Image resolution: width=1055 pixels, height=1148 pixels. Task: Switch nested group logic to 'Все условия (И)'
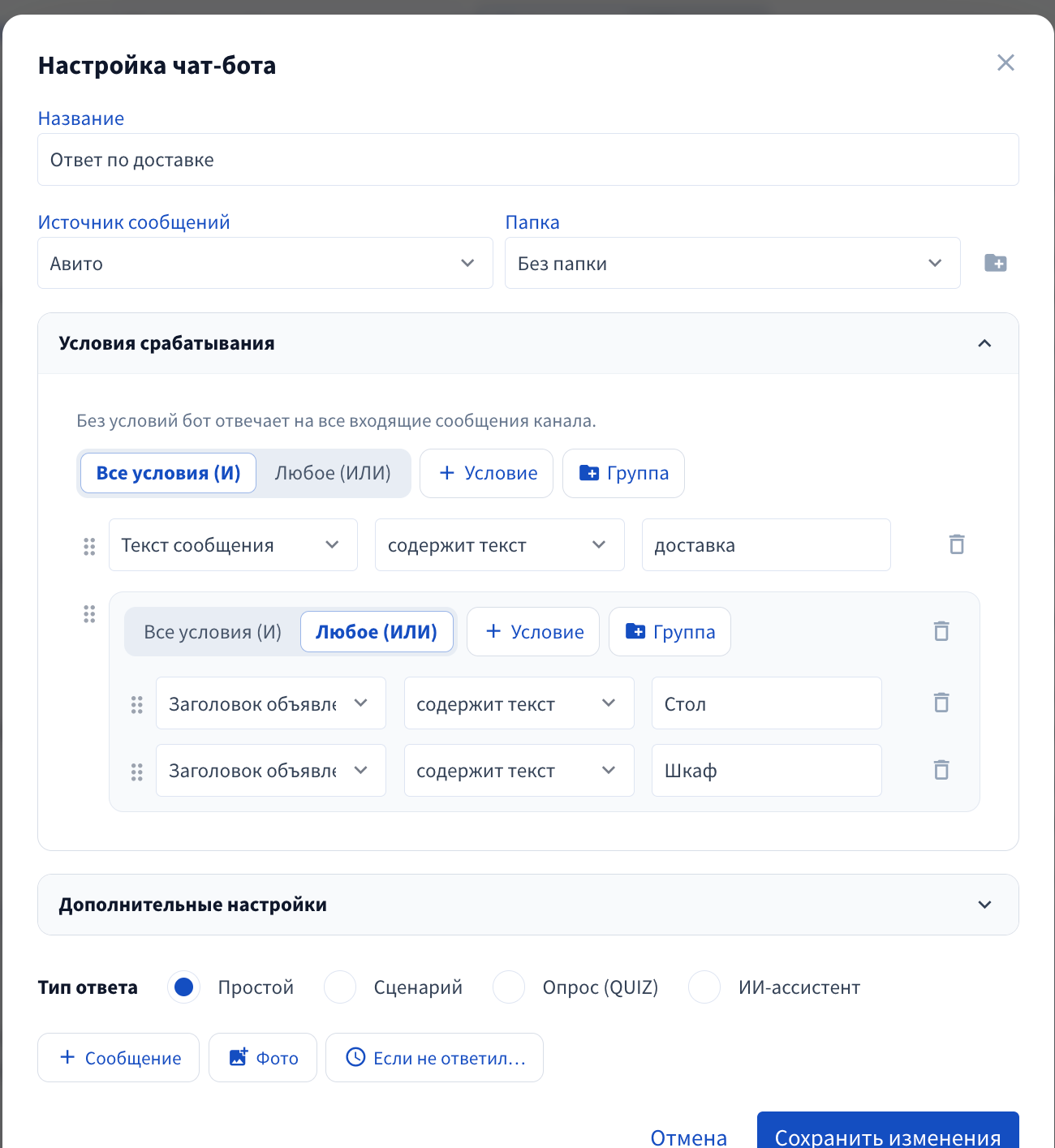coord(213,632)
